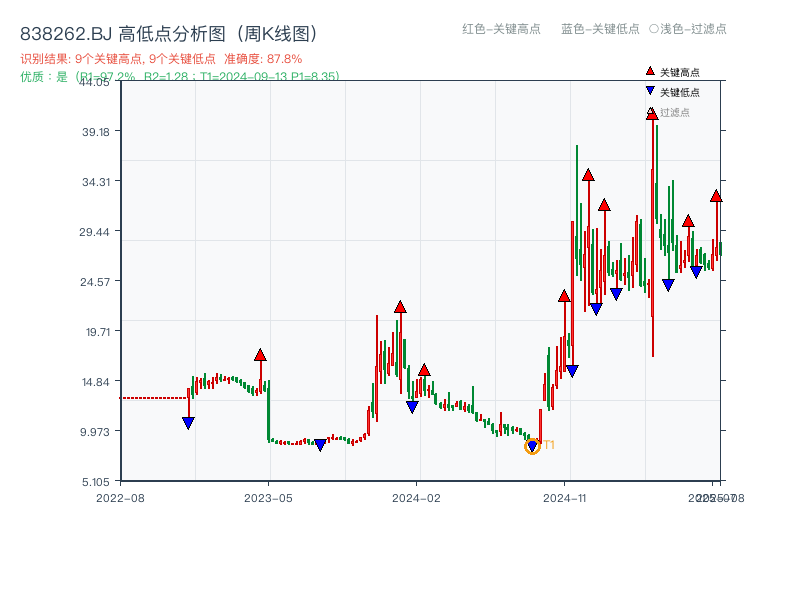Click the red triangle above the 2024-02 price peak
Image resolution: width=800 pixels, height=600 pixels.
pyautogui.click(x=400, y=308)
